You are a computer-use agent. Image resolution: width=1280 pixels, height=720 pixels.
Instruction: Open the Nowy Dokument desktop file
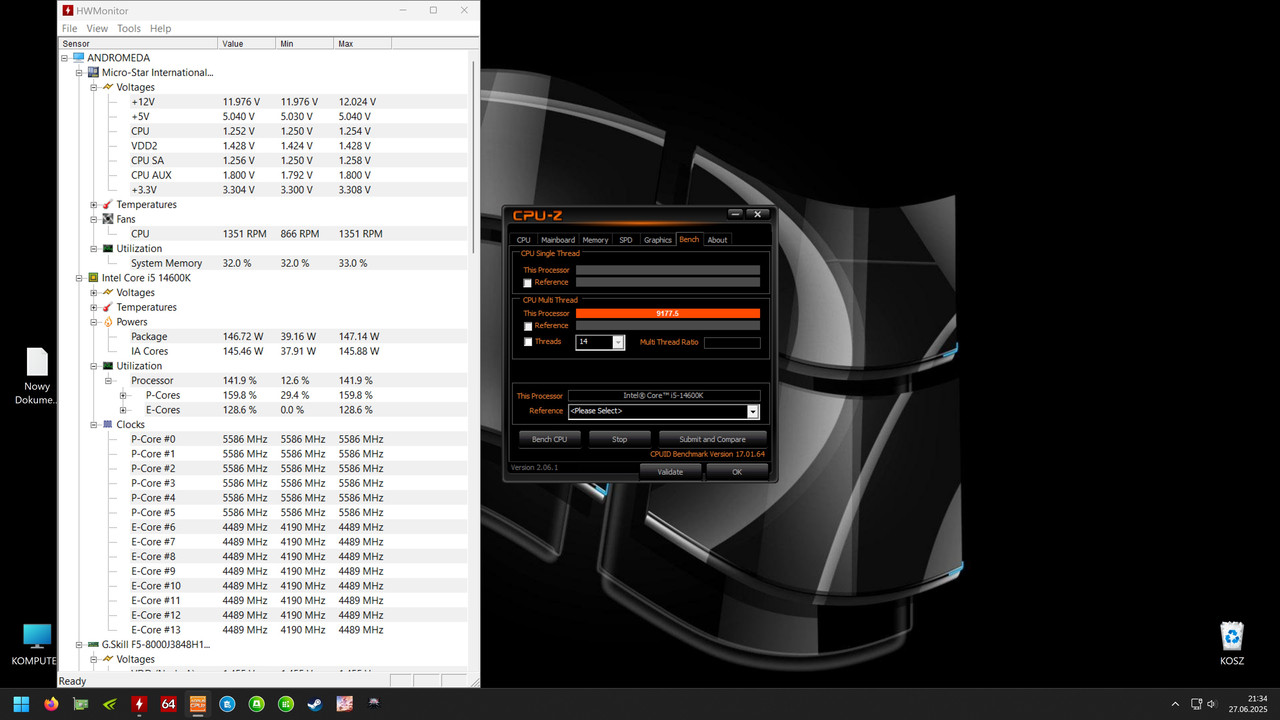coord(37,377)
